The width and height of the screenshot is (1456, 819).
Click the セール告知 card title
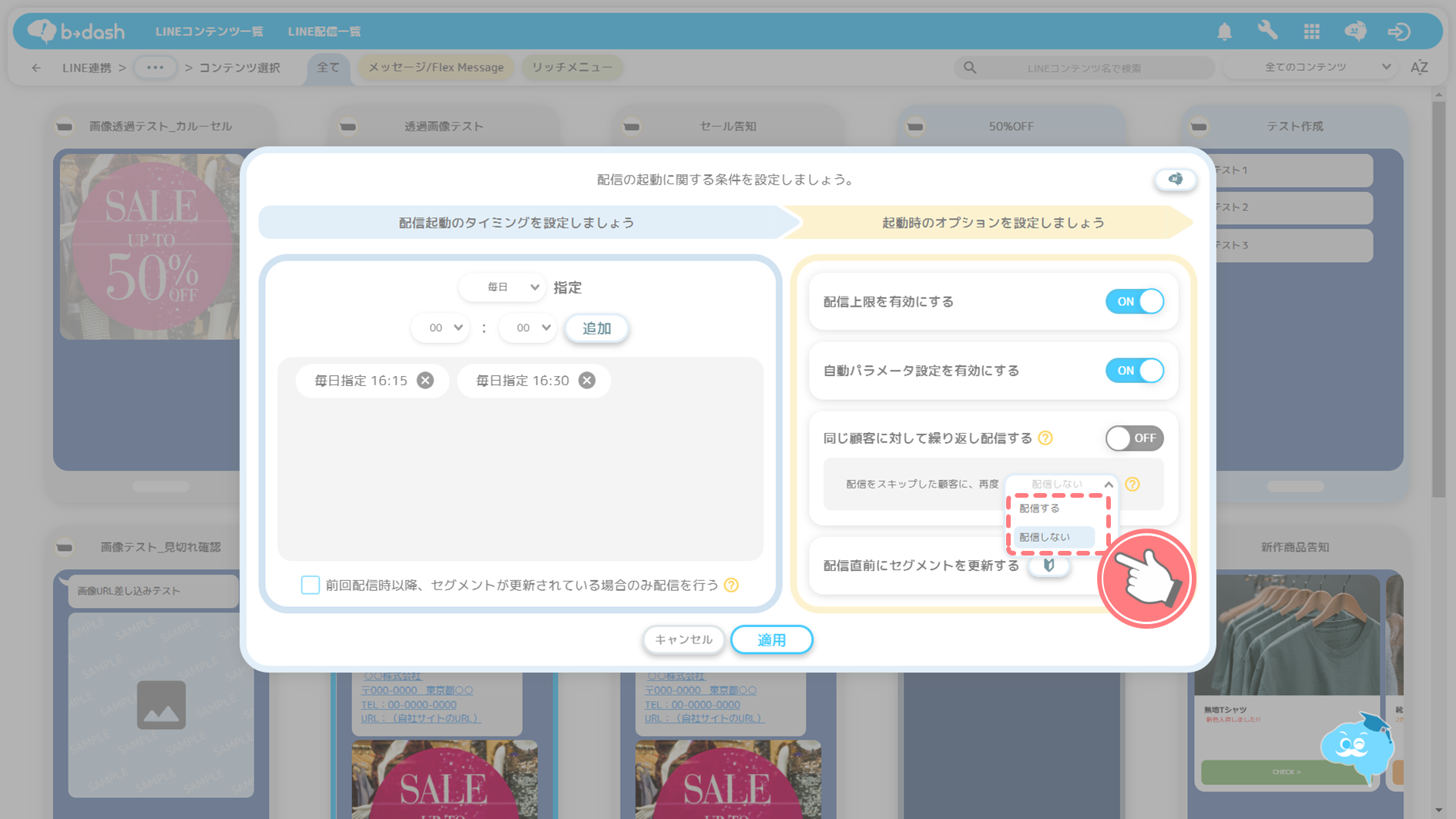[728, 126]
